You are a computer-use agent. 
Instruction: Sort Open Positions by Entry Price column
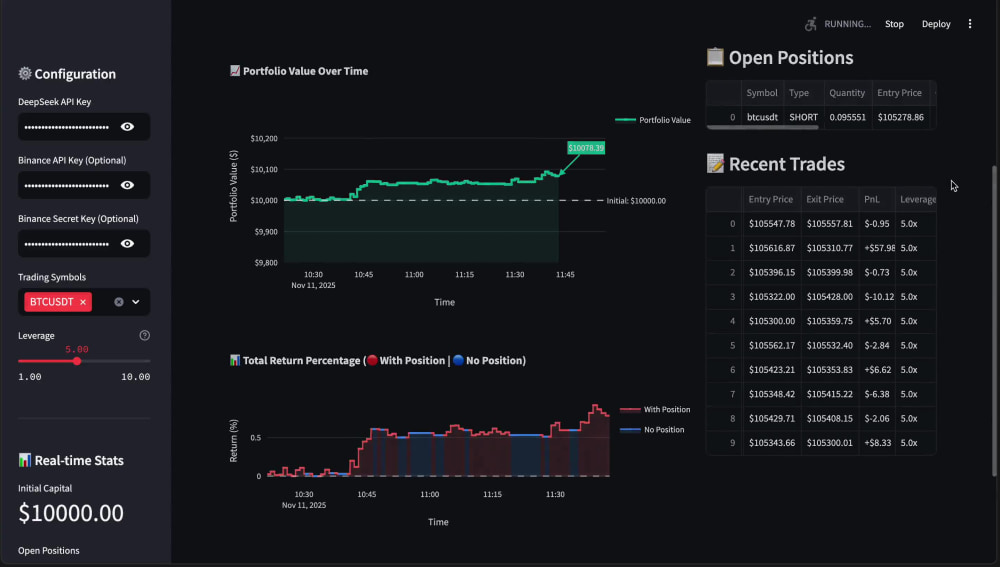pos(900,93)
